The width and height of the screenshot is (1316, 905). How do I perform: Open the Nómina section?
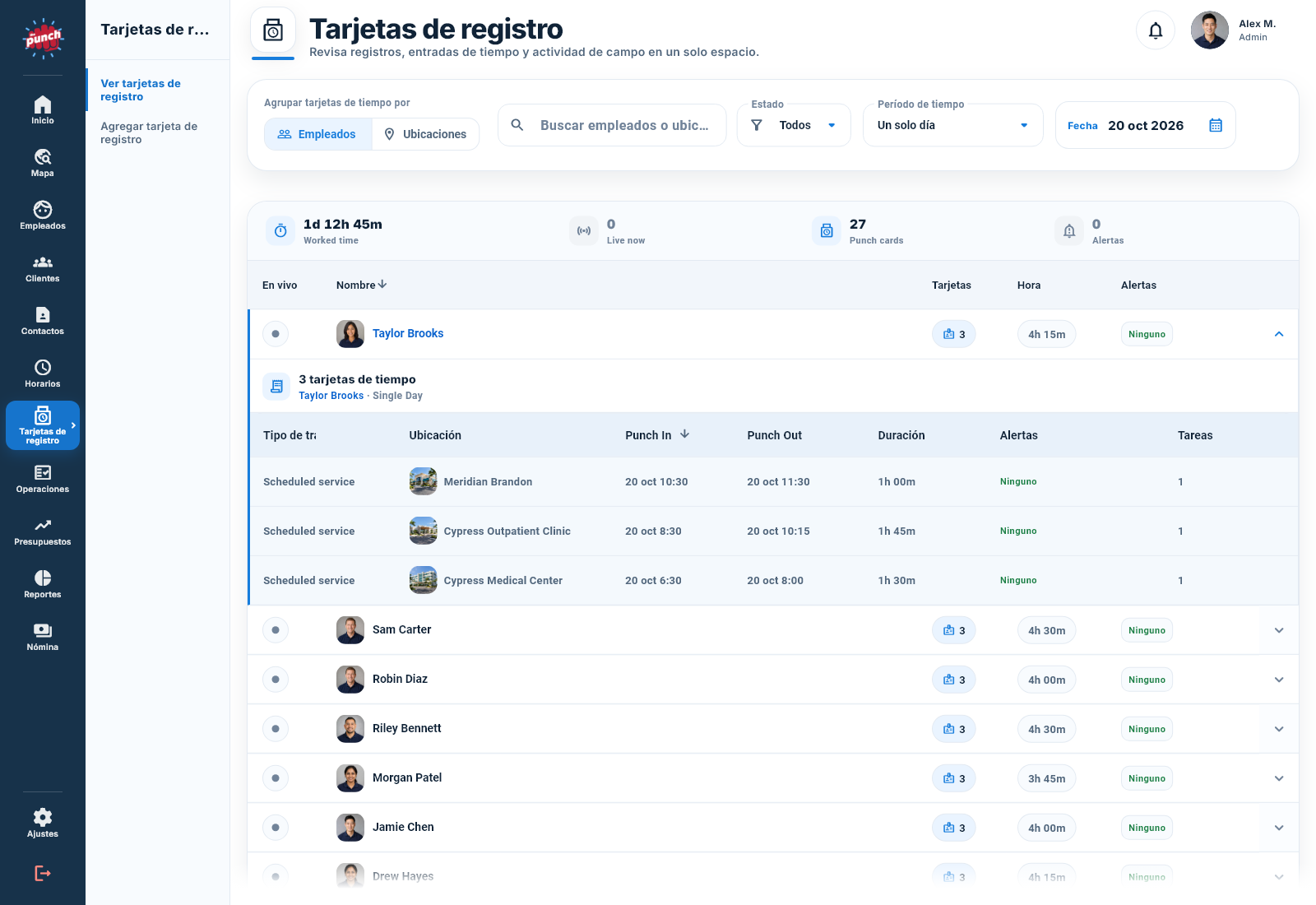[43, 637]
